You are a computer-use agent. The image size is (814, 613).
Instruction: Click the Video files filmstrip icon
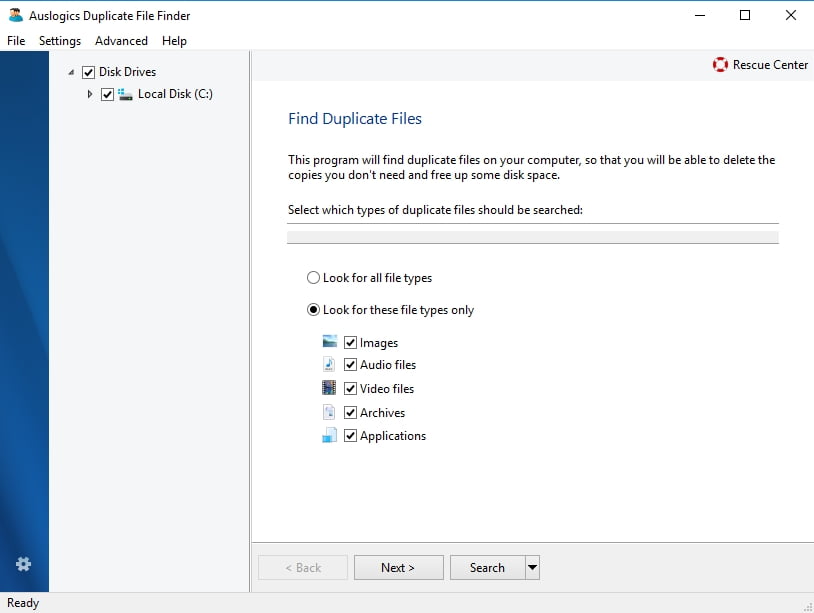click(x=330, y=388)
